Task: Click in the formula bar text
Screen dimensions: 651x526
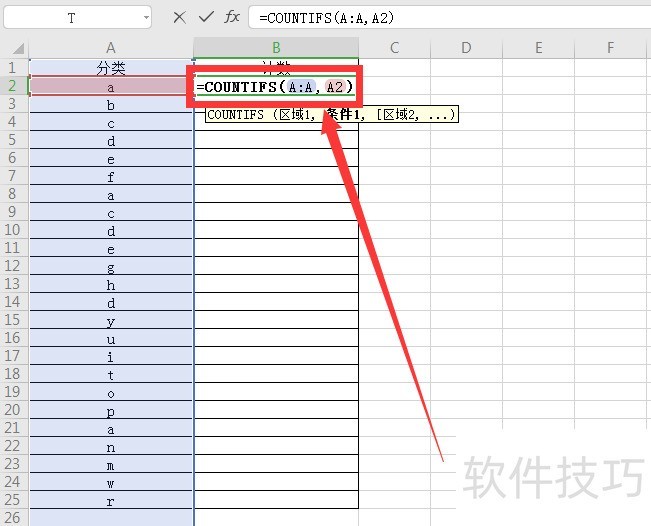Action: [326, 18]
